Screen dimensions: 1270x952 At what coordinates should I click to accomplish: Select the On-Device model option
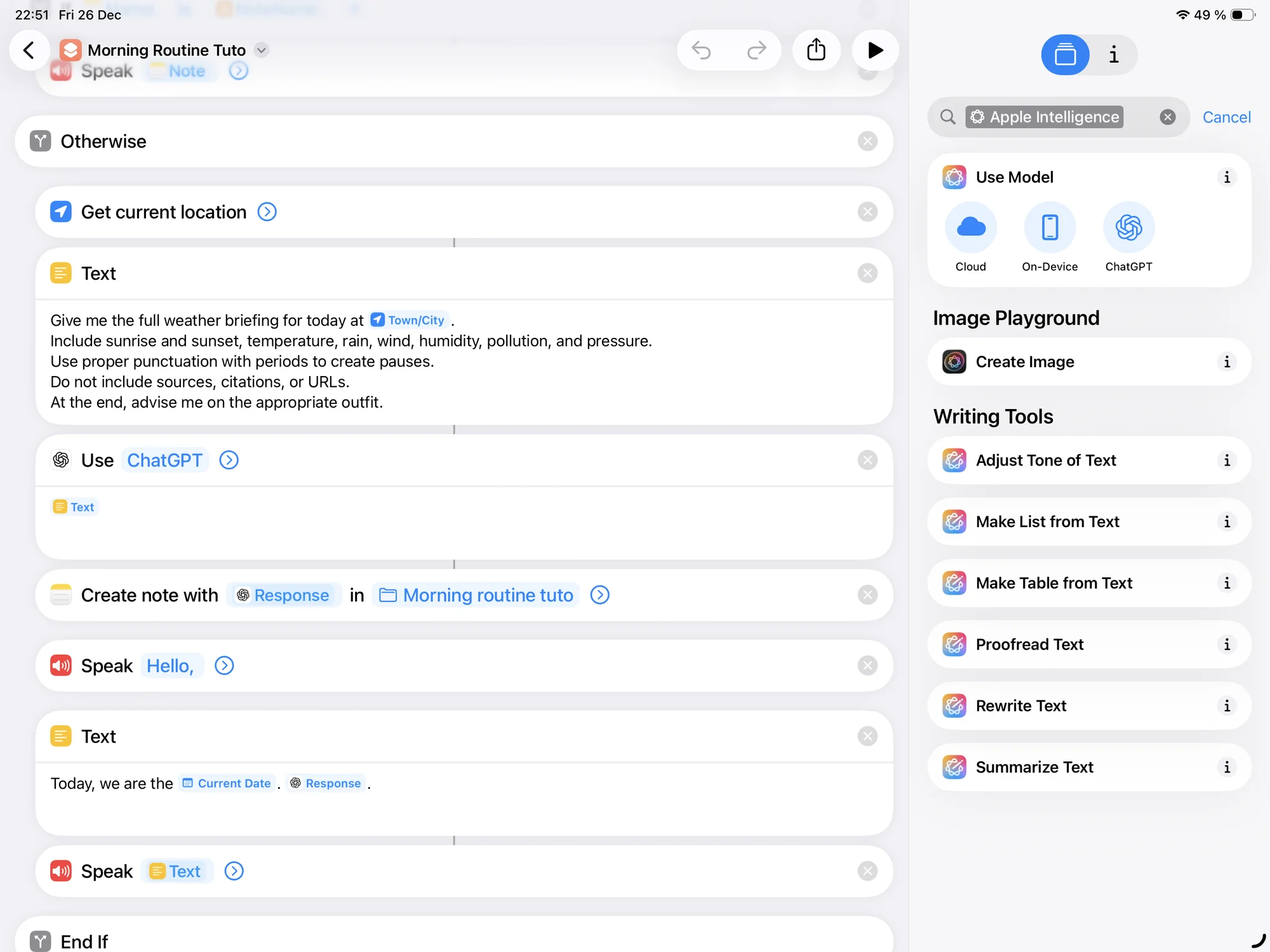pos(1050,227)
